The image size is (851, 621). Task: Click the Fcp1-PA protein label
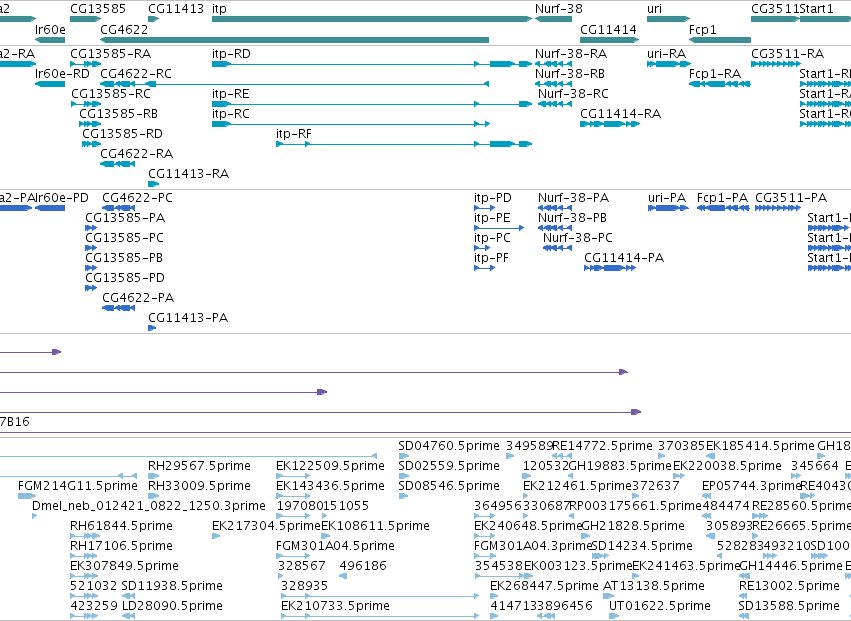click(x=722, y=198)
